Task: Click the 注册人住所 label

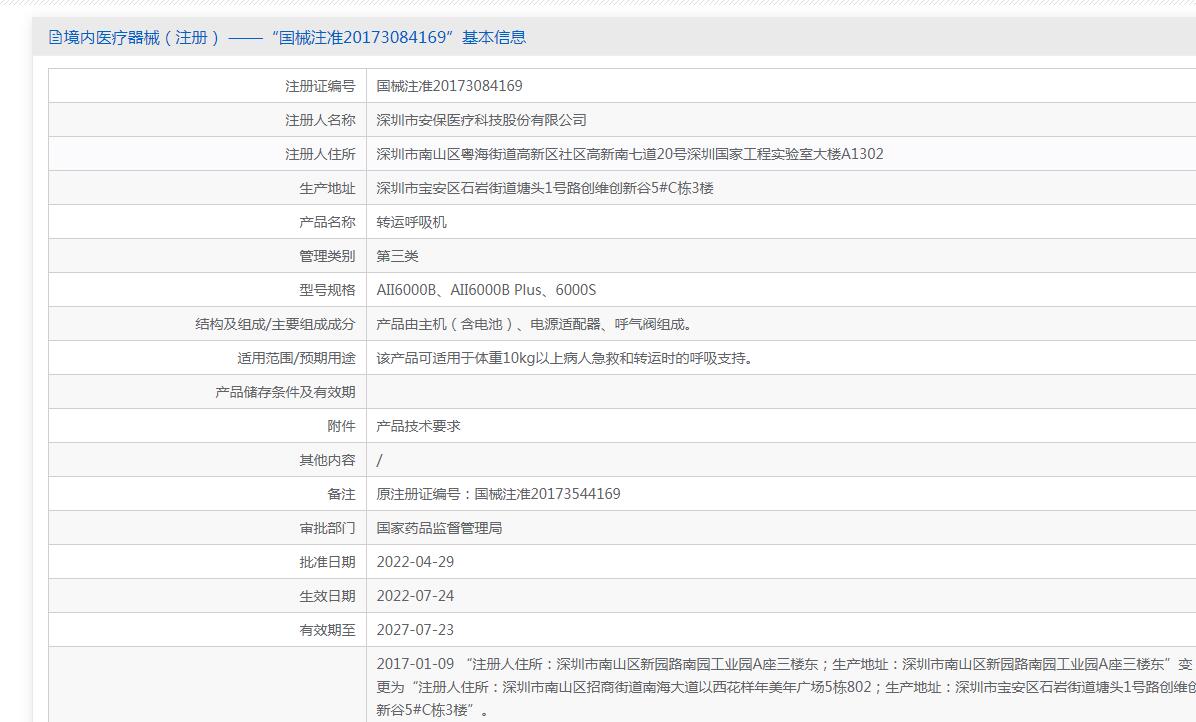Action: point(320,154)
